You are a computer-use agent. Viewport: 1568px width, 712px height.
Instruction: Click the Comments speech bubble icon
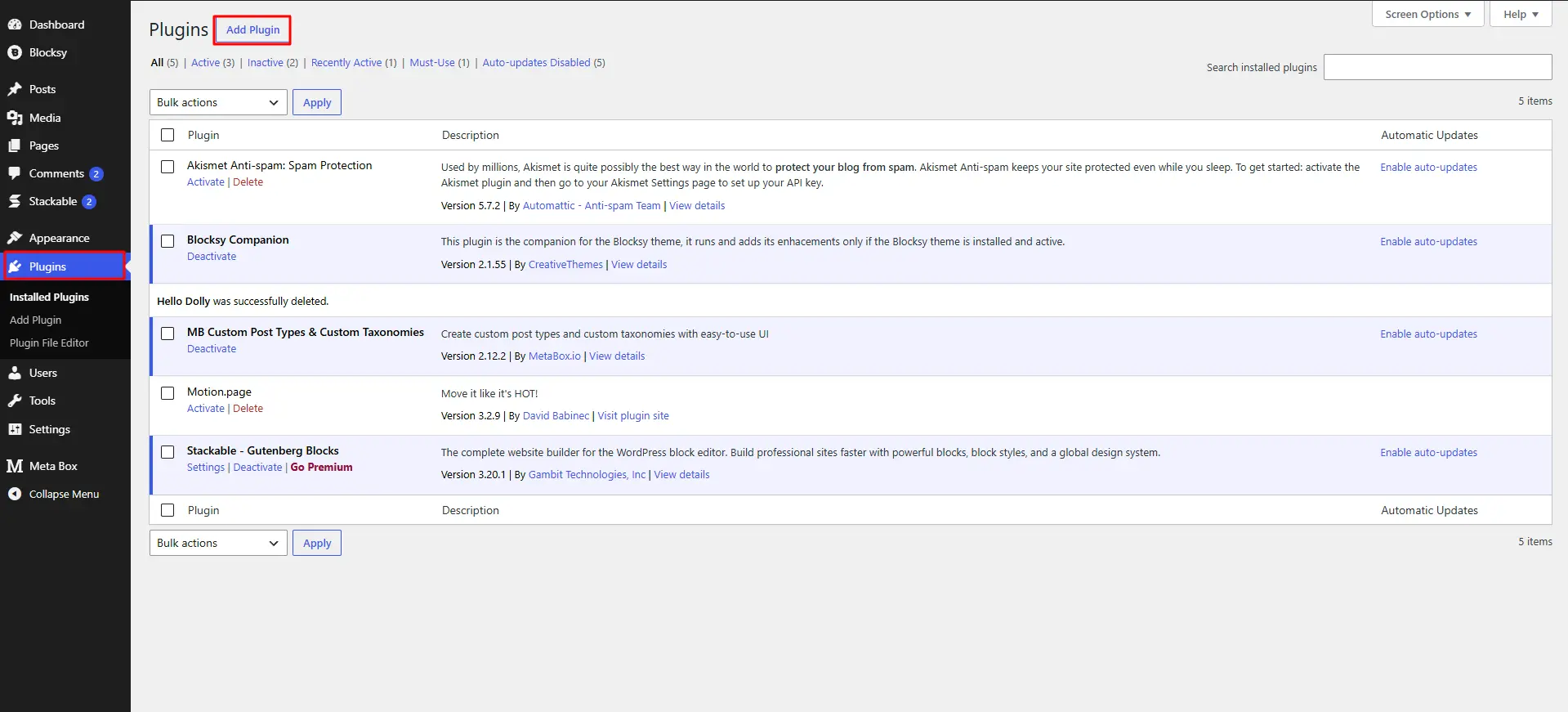(x=15, y=173)
